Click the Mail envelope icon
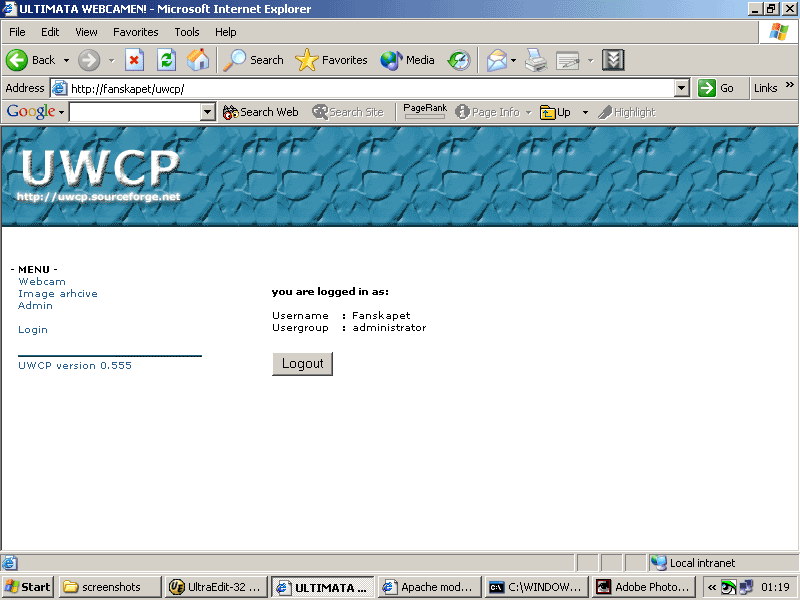This screenshot has height=600, width=800. coord(496,60)
